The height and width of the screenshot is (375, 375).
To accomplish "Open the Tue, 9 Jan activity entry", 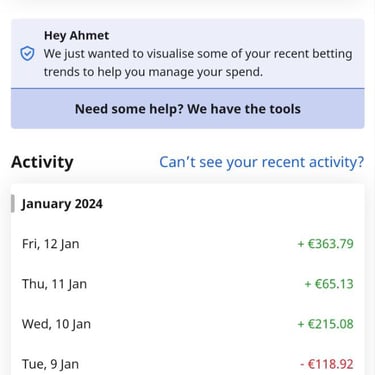I will point(188,363).
